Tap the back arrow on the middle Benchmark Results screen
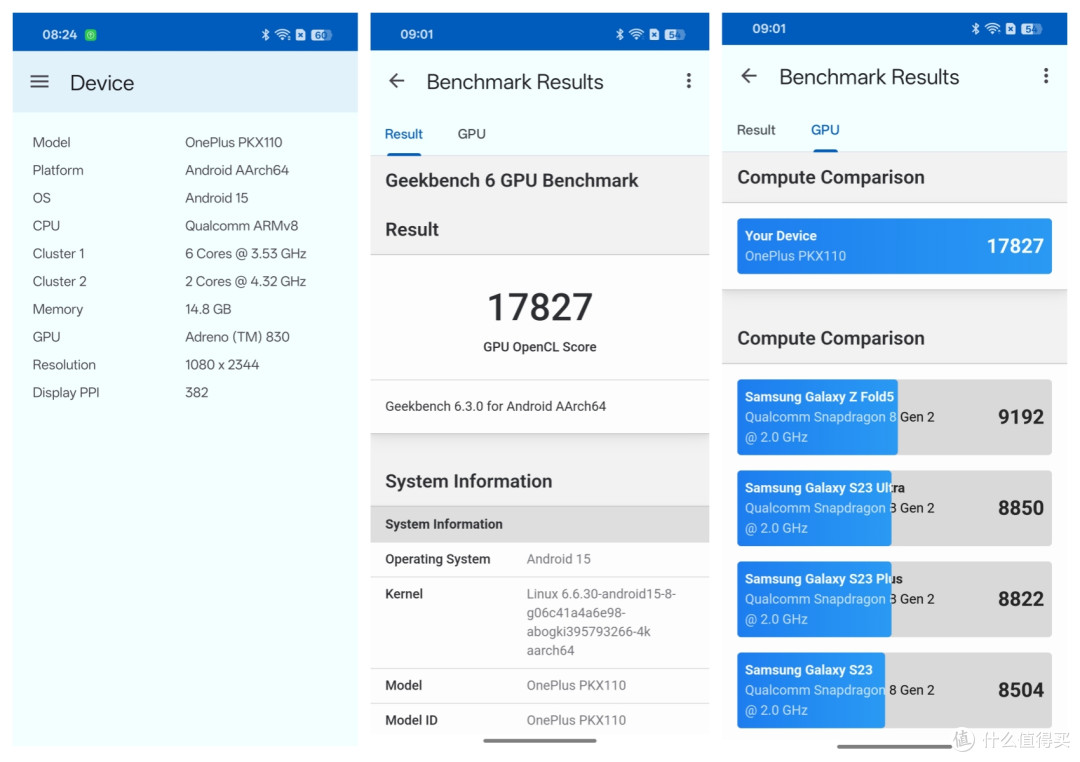 tap(397, 81)
